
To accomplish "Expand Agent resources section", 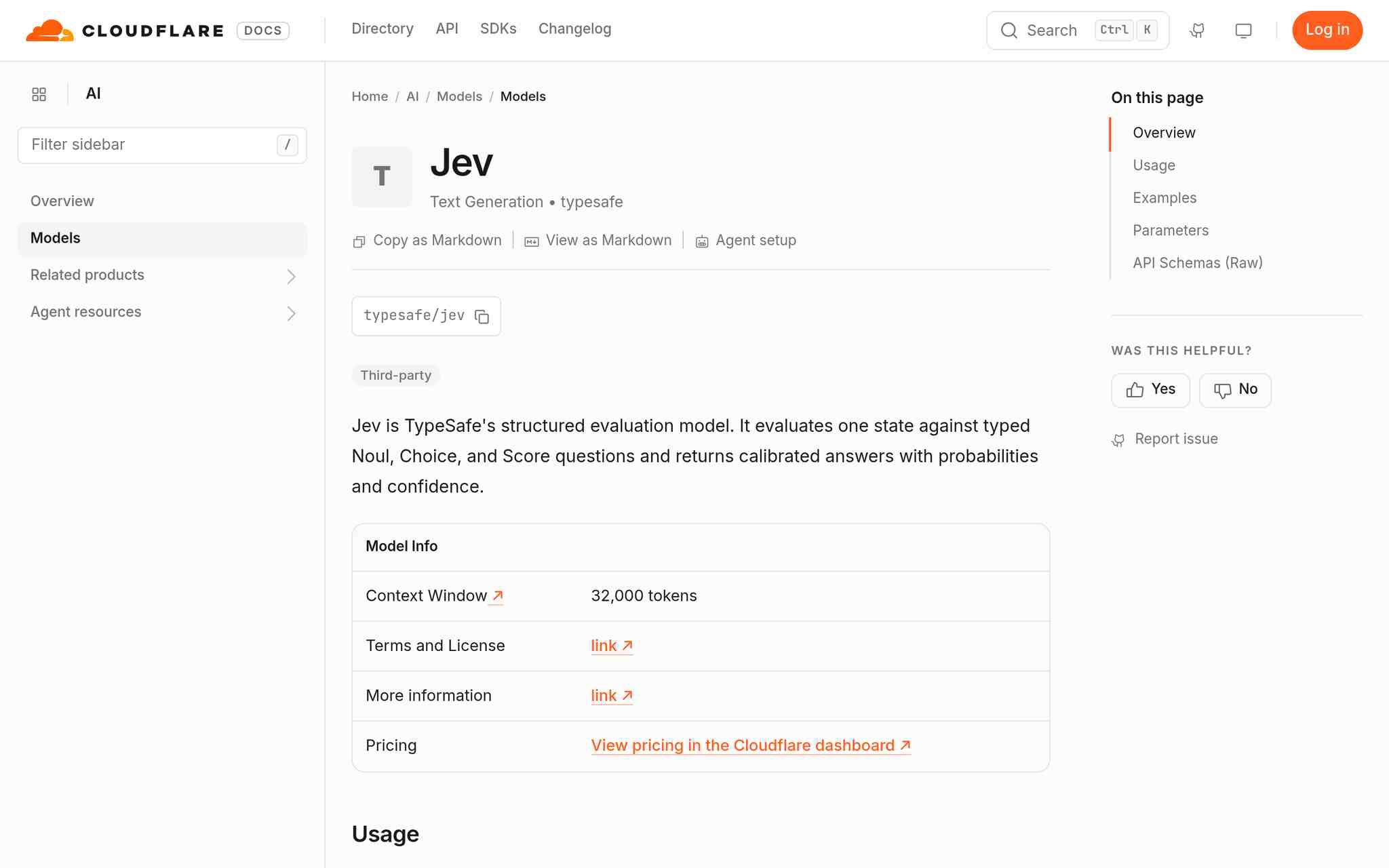I will point(162,313).
